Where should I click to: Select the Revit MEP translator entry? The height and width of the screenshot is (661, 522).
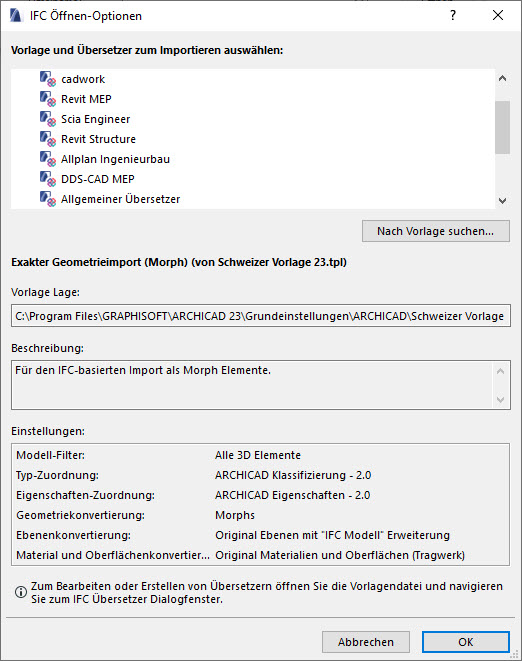(86, 99)
